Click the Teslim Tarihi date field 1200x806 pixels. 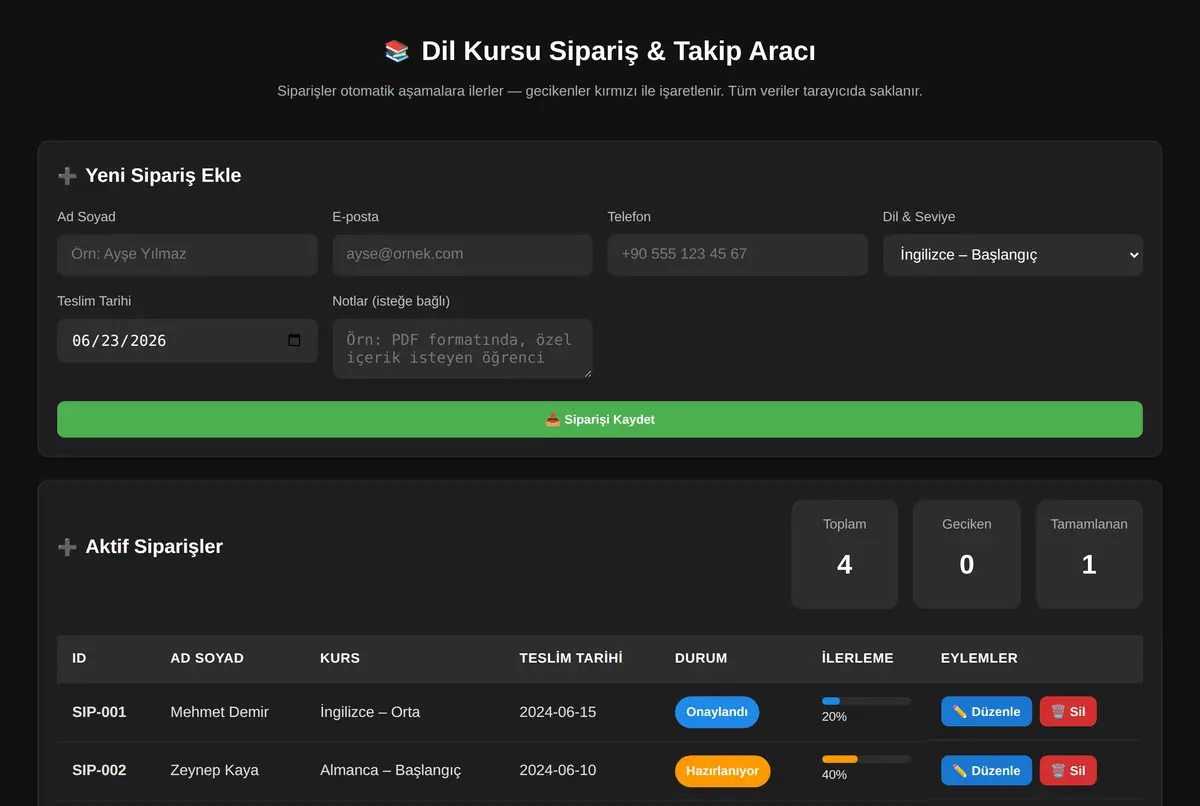pyautogui.click(x=187, y=340)
